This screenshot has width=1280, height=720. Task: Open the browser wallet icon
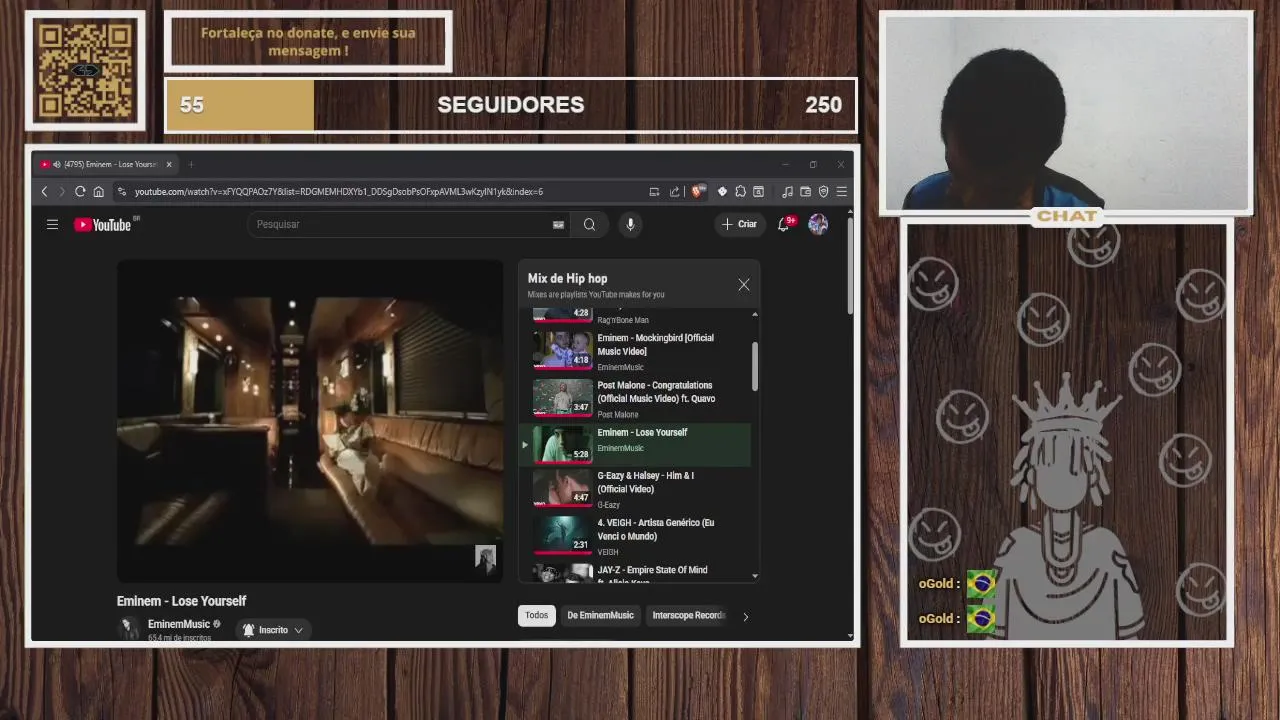[805, 192]
